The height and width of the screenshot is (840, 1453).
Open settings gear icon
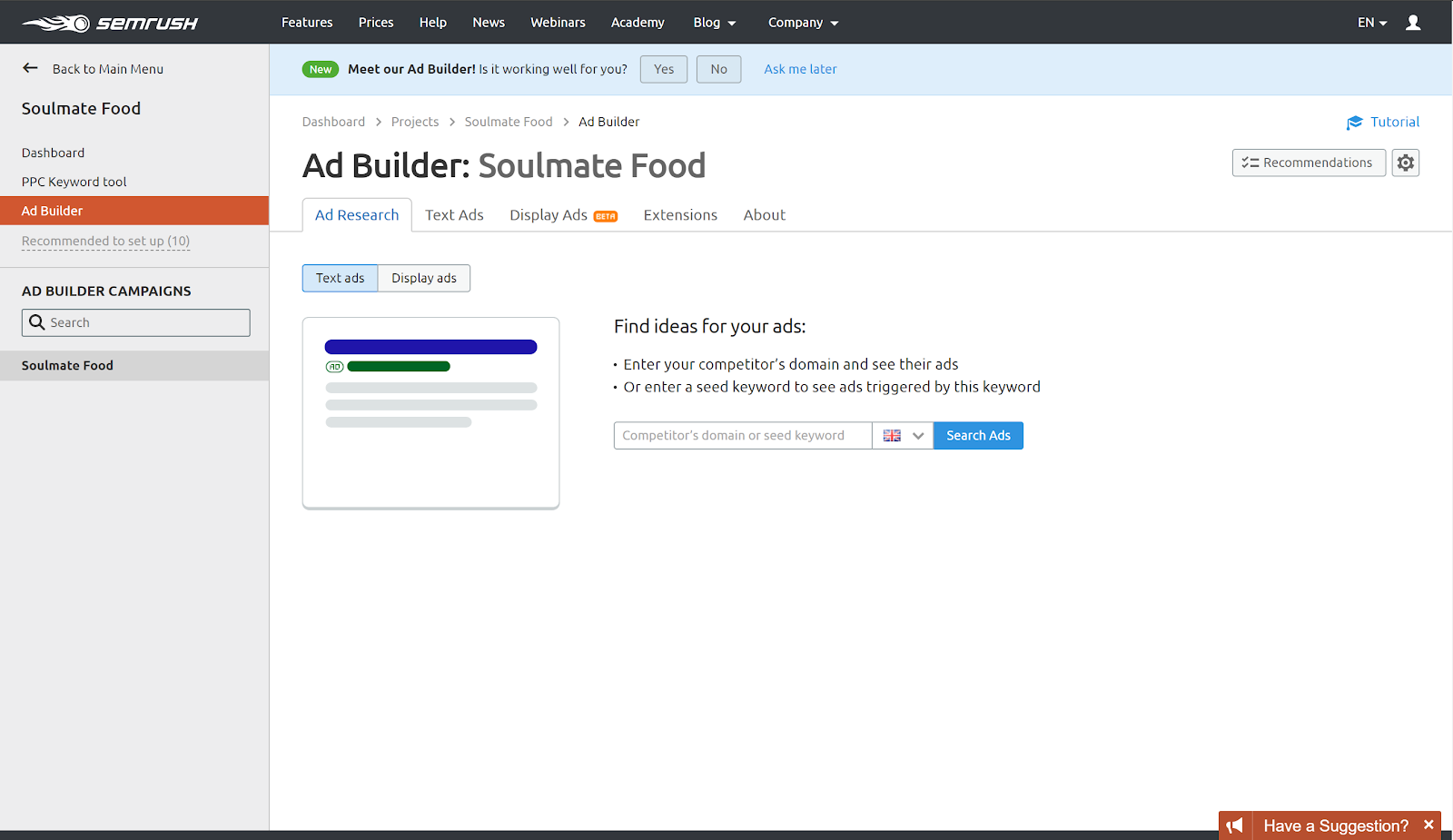click(x=1406, y=163)
